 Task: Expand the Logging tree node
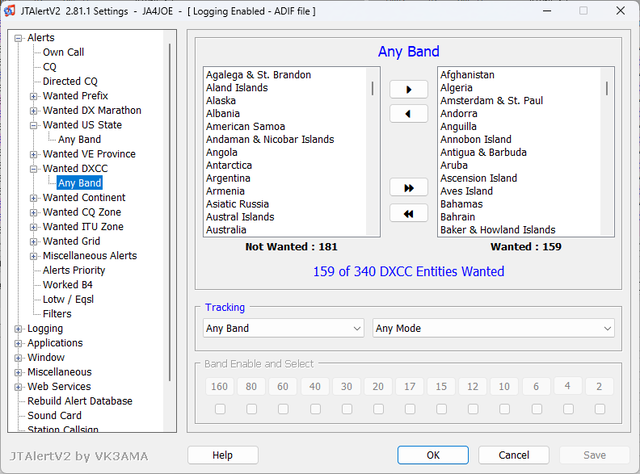coord(18,329)
